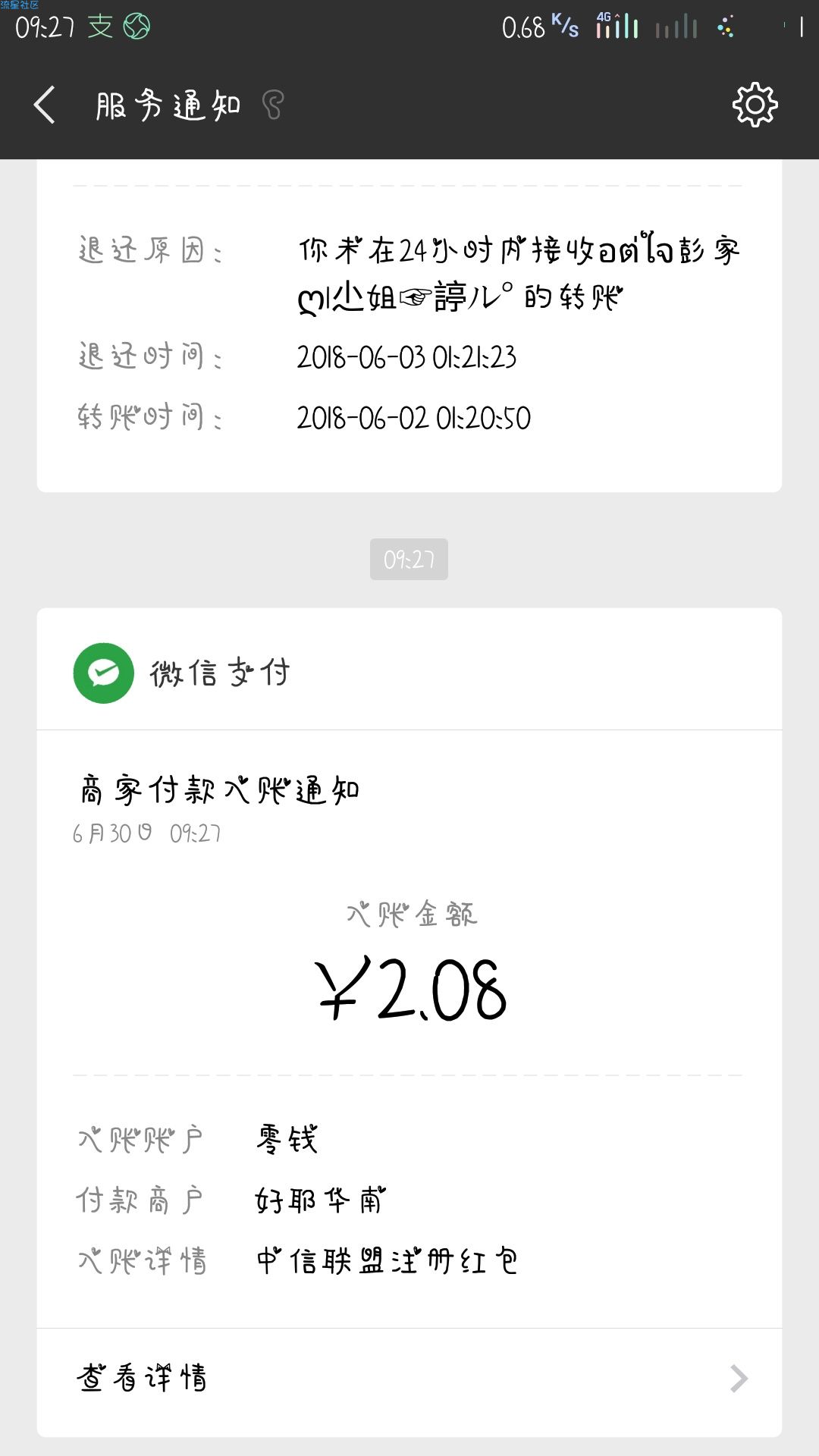Screen dimensions: 819x1456
Task: Tap the 微信支付 card header text
Action: click(220, 673)
